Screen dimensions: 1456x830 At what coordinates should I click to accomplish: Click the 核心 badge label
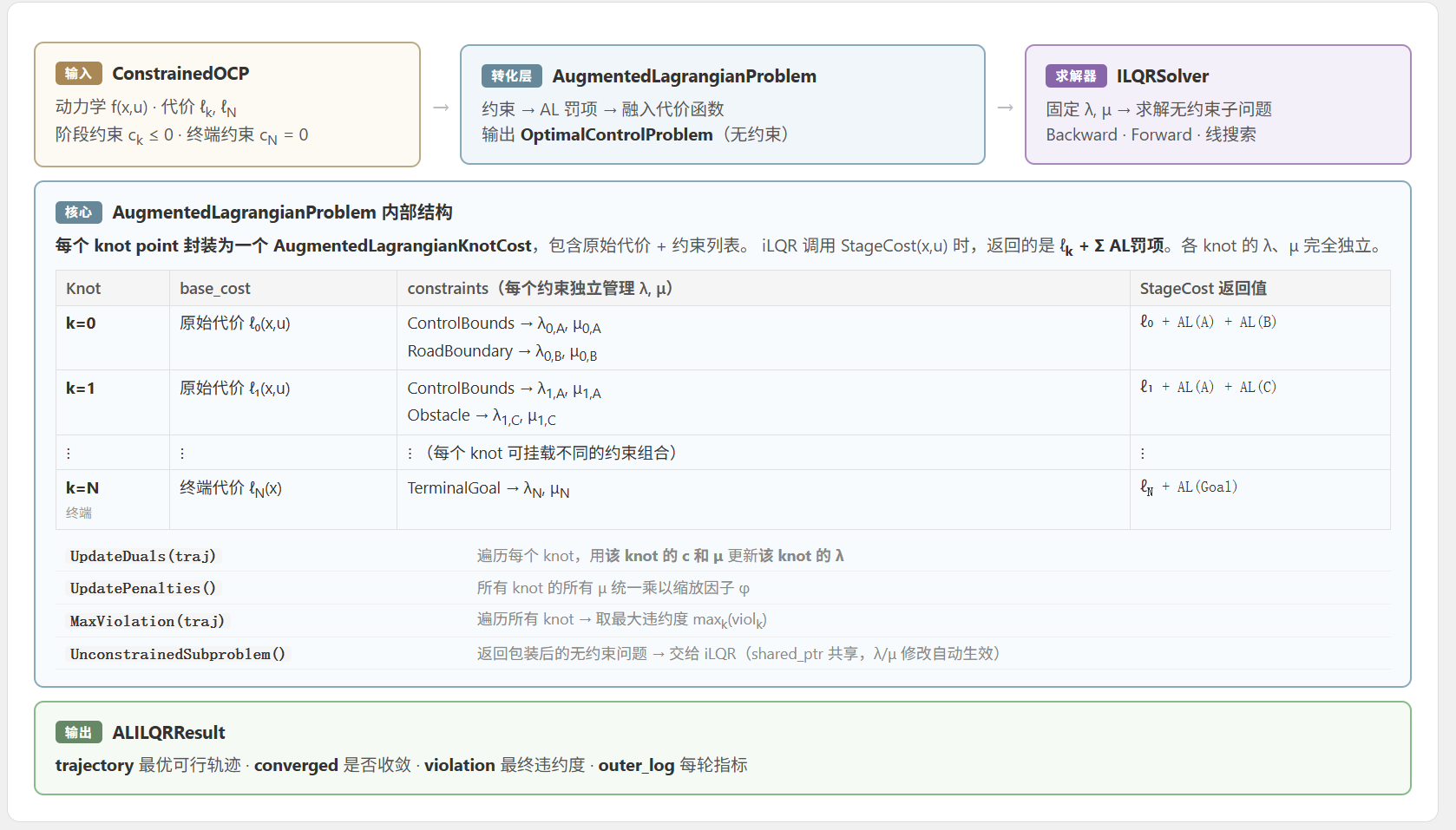(x=78, y=212)
